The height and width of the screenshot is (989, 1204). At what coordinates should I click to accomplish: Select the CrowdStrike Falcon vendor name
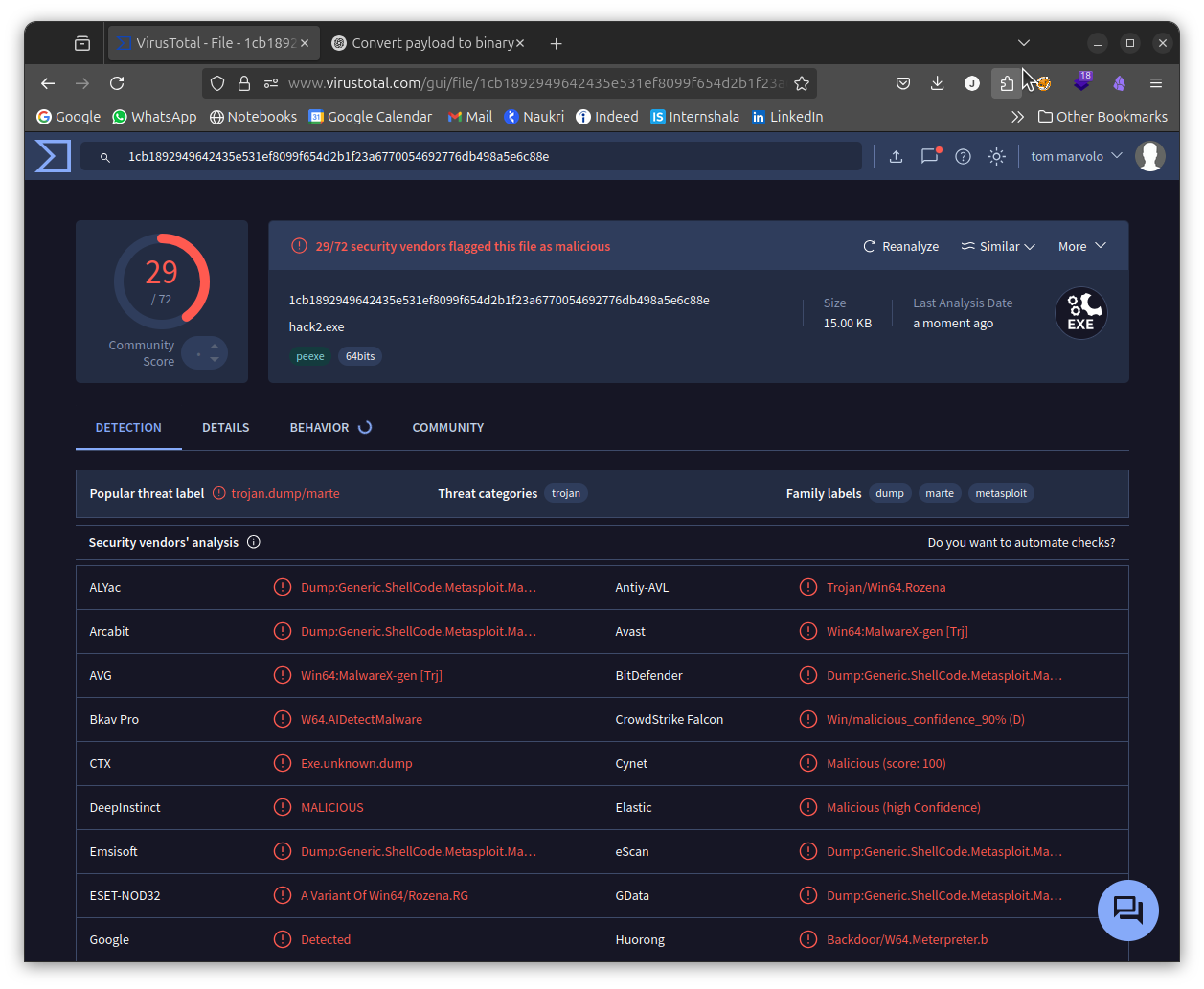[670, 719]
